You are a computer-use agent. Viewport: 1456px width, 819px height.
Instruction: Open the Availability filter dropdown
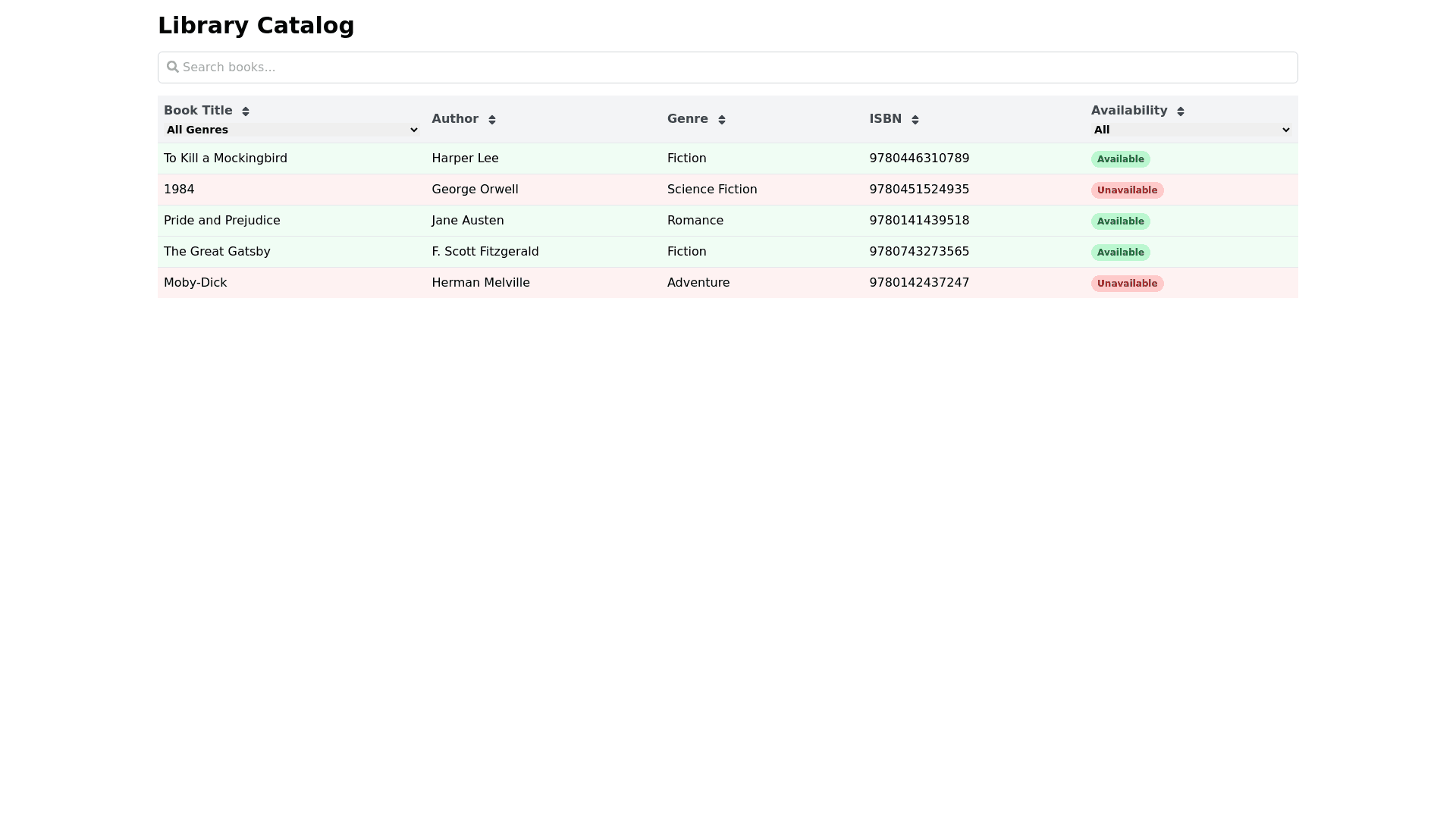tap(1191, 130)
